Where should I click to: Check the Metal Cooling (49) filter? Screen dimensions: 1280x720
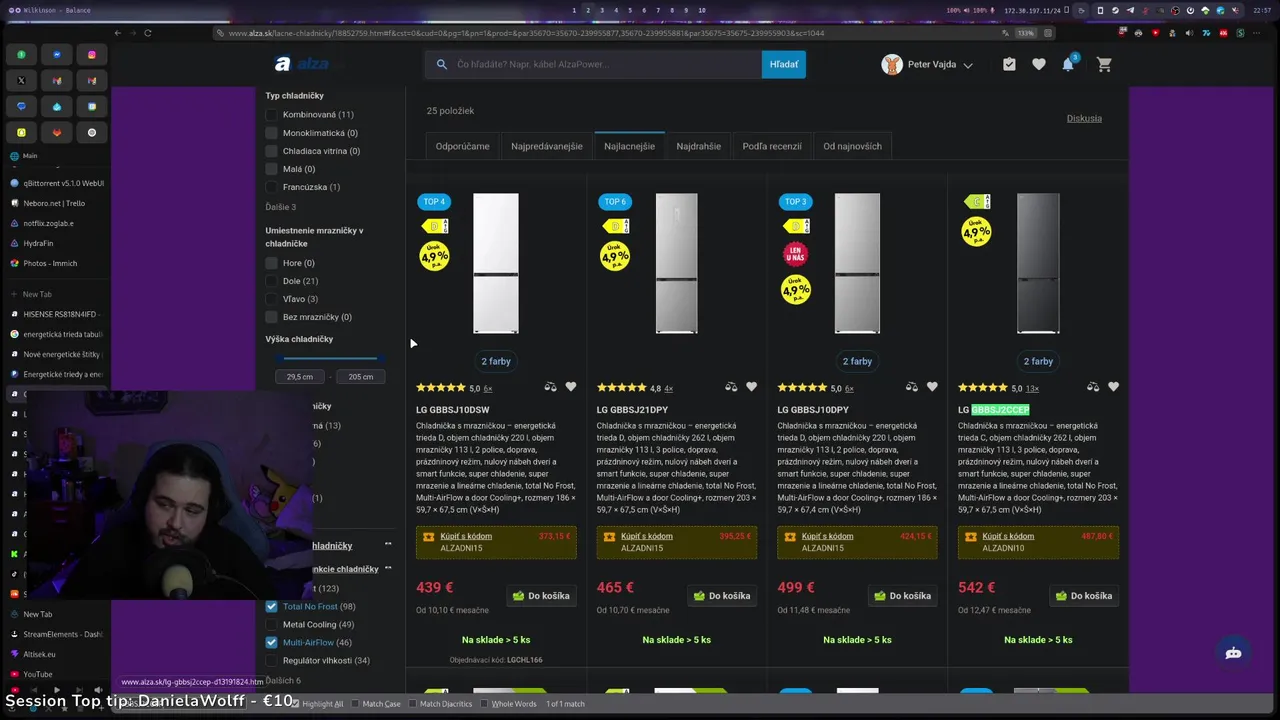271,625
